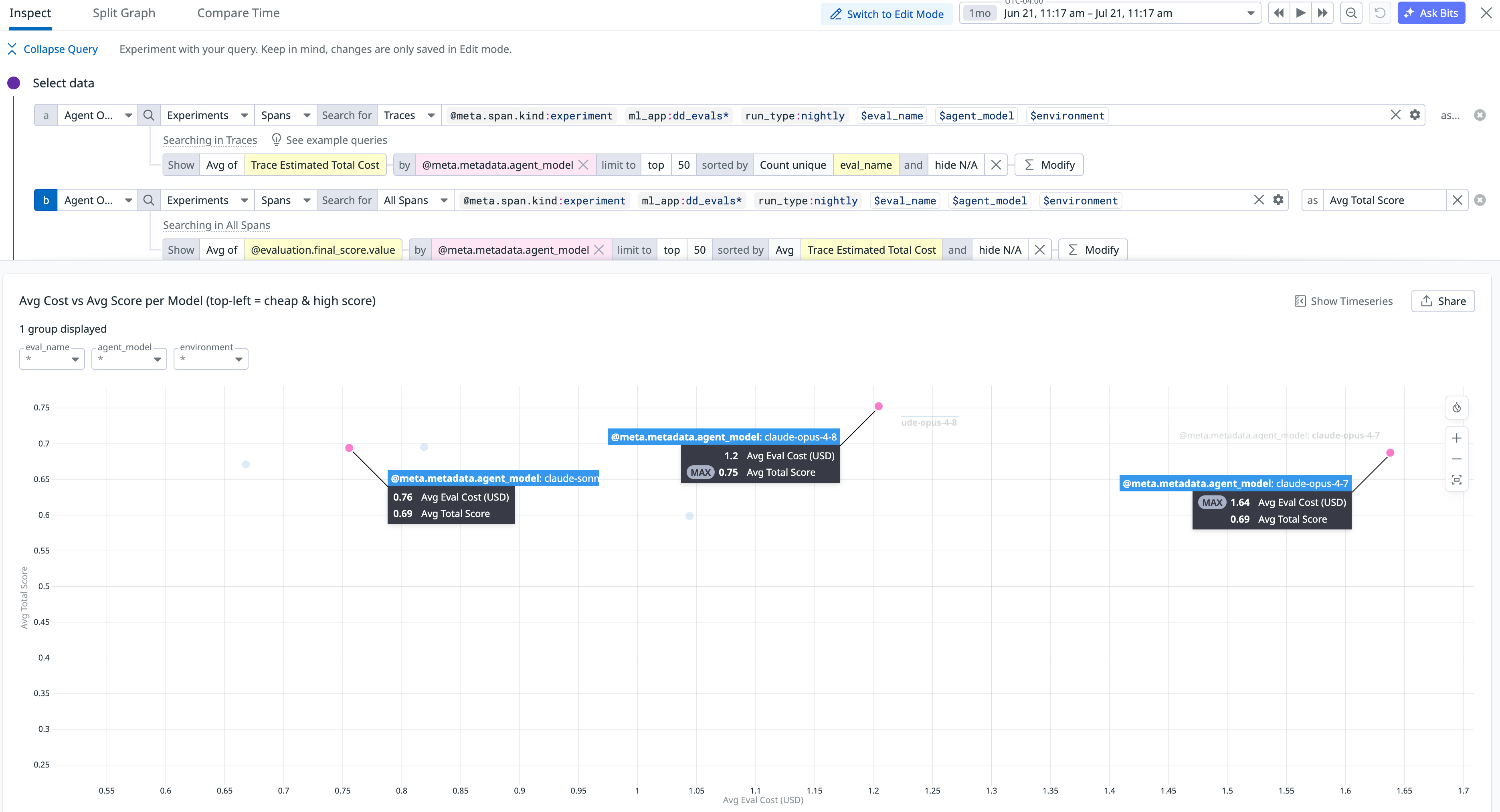Click the Share button
This screenshot has height=812, width=1500.
pyautogui.click(x=1443, y=301)
